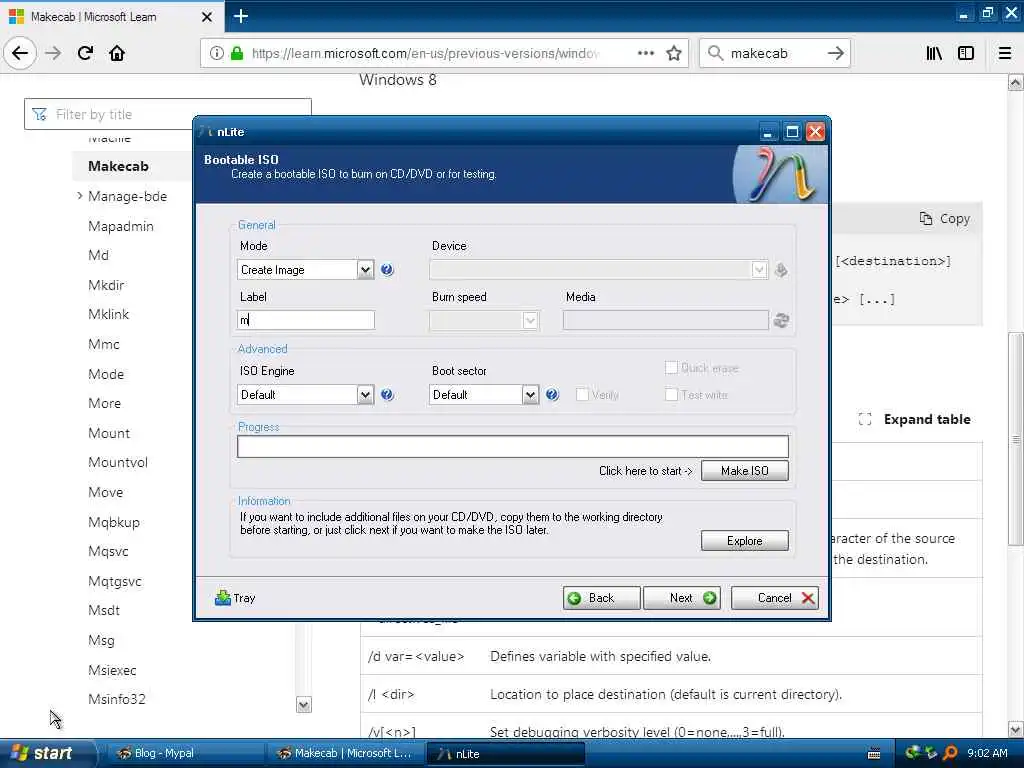Show site information icon in address bar
The width and height of the screenshot is (1024, 768).
pyautogui.click(x=217, y=54)
